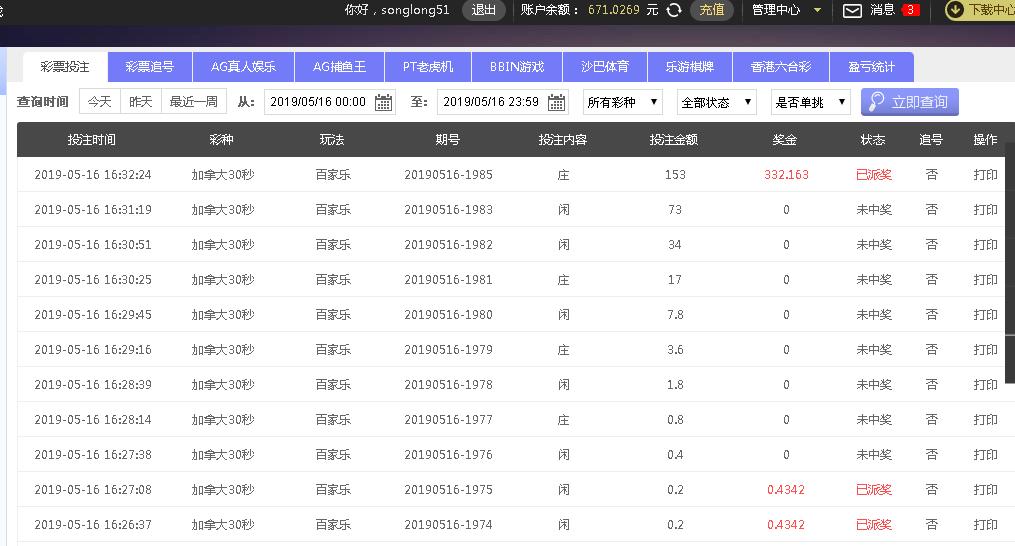
Task: Click 打印 for issue 20190516-1985
Action: click(x=985, y=175)
